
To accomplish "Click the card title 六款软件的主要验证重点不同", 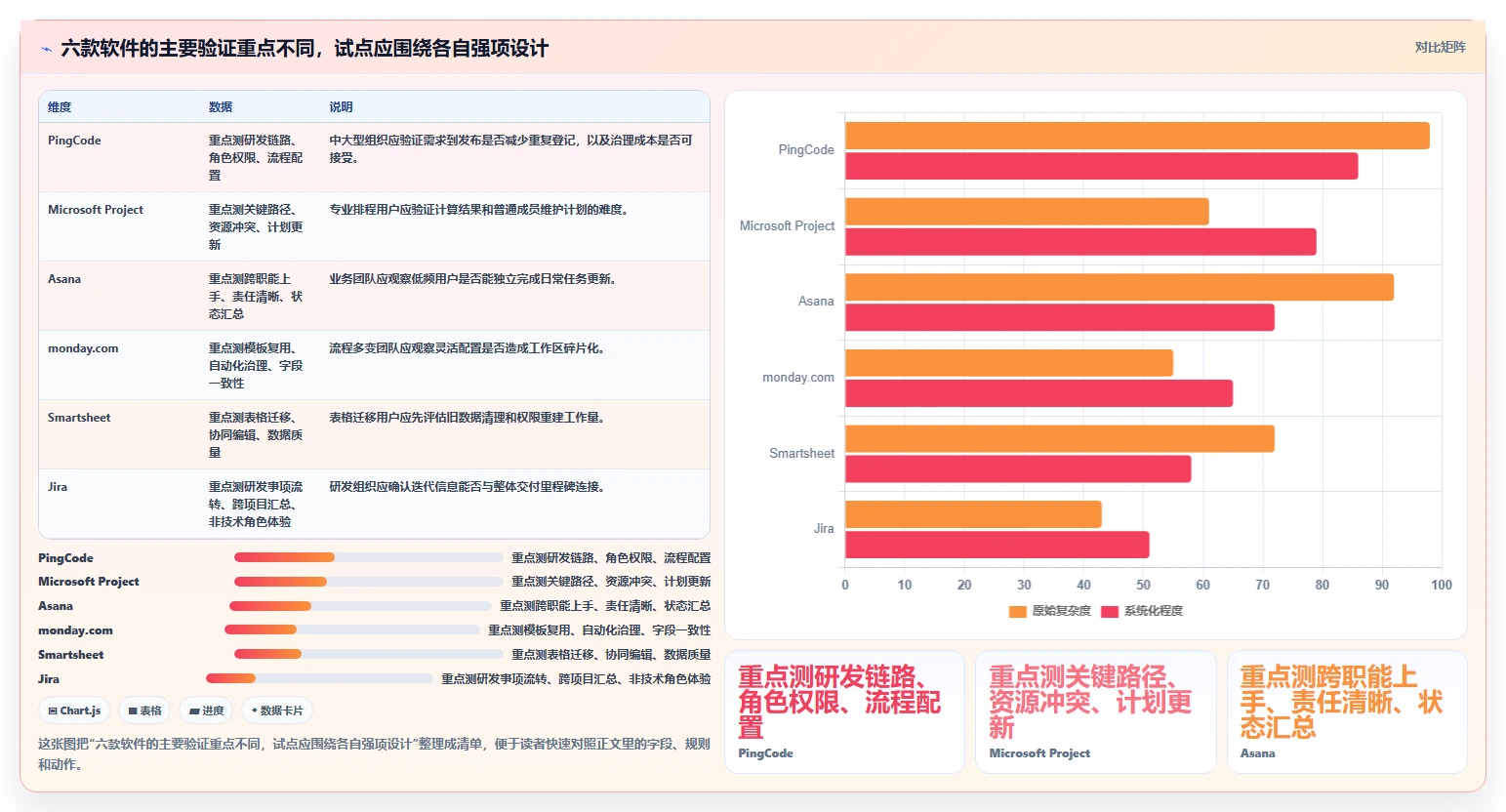I will [x=305, y=49].
